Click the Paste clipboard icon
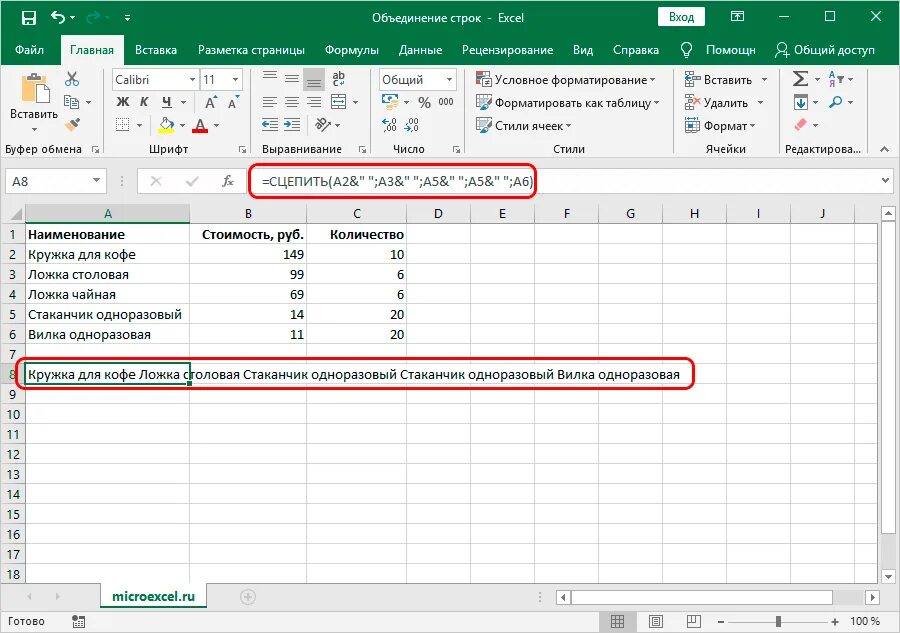Screen dimensions: 900x633 click(x=34, y=90)
